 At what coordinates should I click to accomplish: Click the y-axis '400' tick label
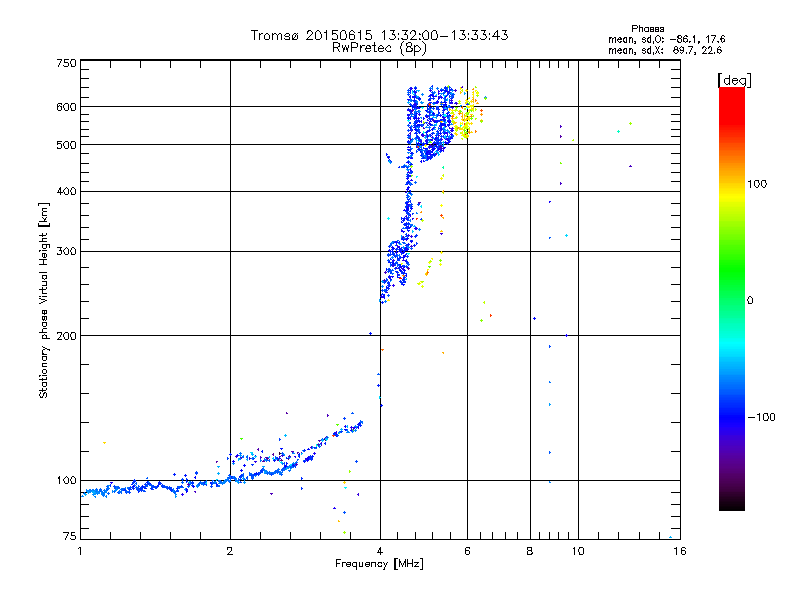tap(66, 192)
